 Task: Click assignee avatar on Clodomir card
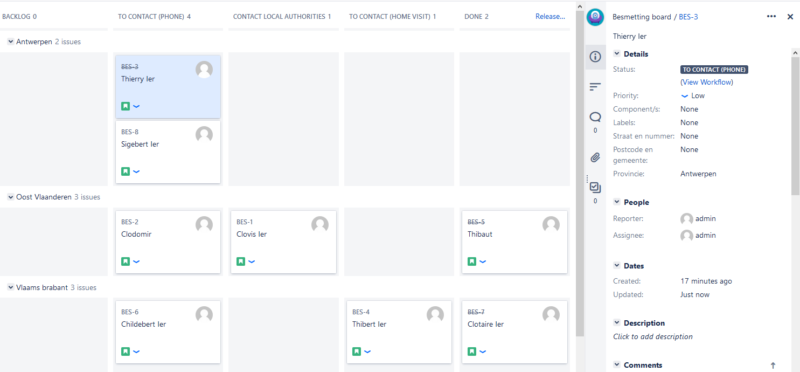[x=204, y=225]
